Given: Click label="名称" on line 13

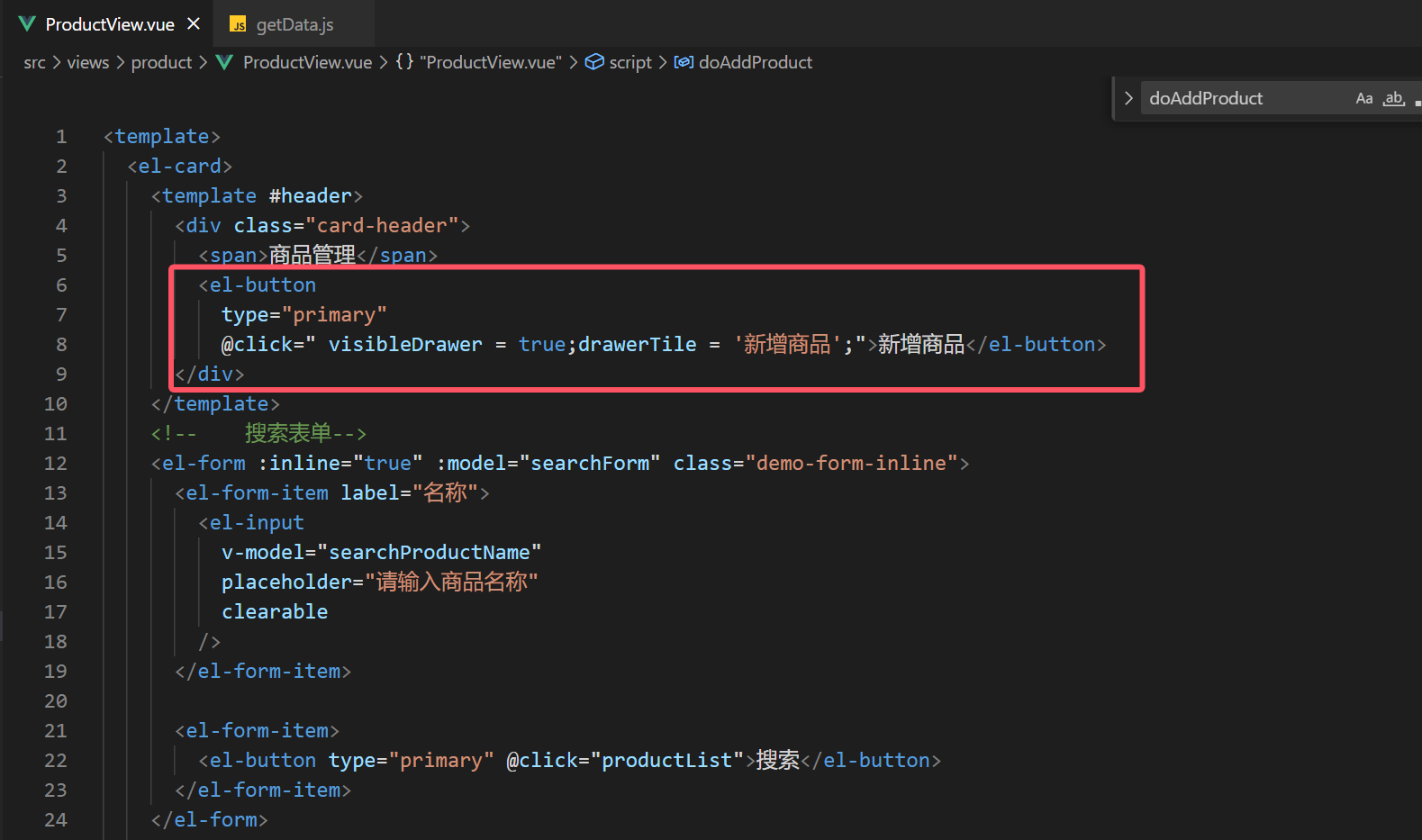Looking at the screenshot, I should click(409, 493).
